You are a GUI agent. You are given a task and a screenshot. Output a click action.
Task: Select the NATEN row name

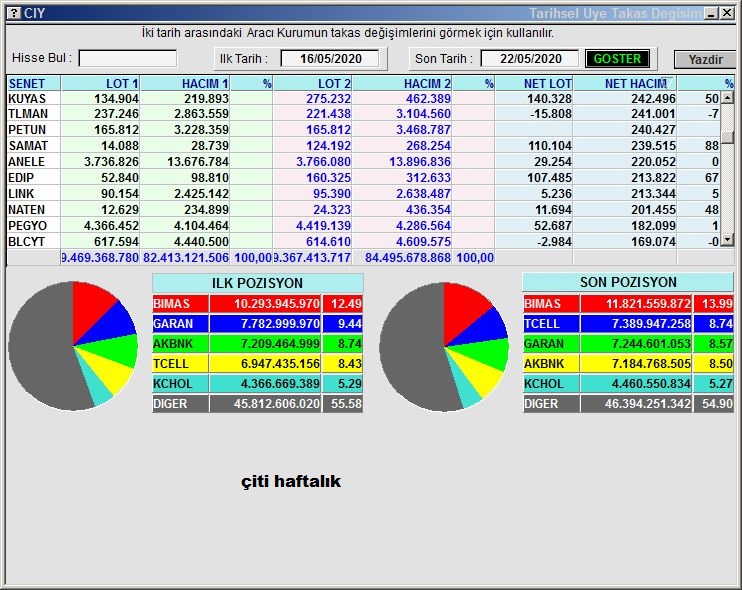pos(26,210)
